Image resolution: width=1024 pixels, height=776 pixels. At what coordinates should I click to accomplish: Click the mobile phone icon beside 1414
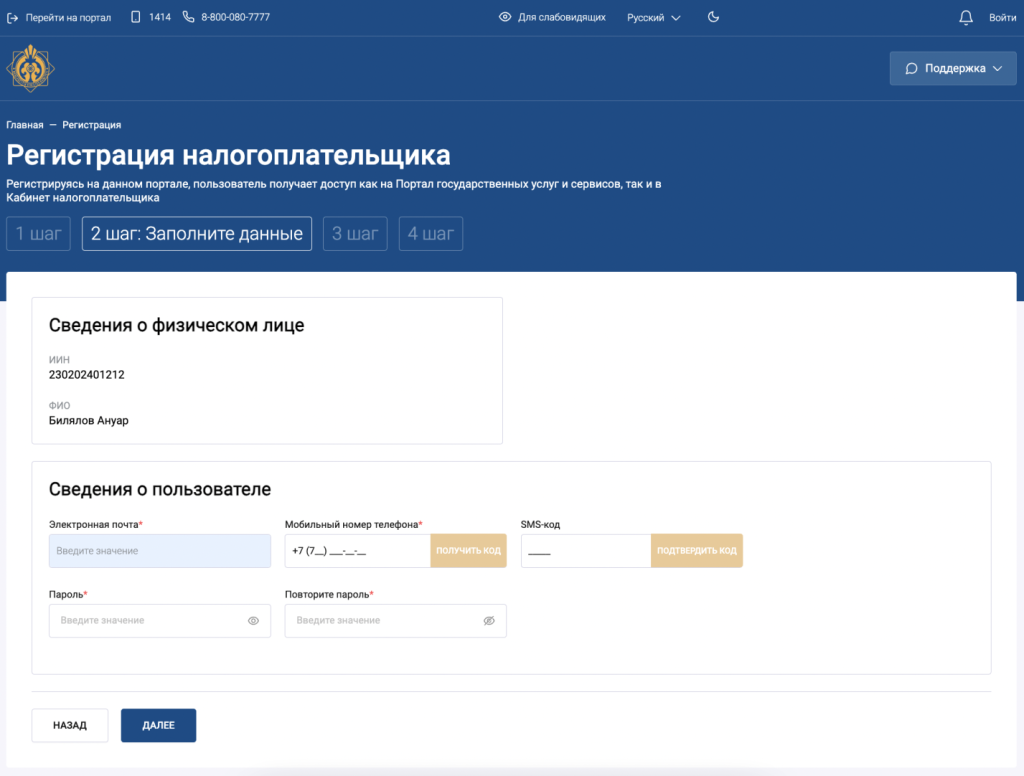click(x=136, y=17)
